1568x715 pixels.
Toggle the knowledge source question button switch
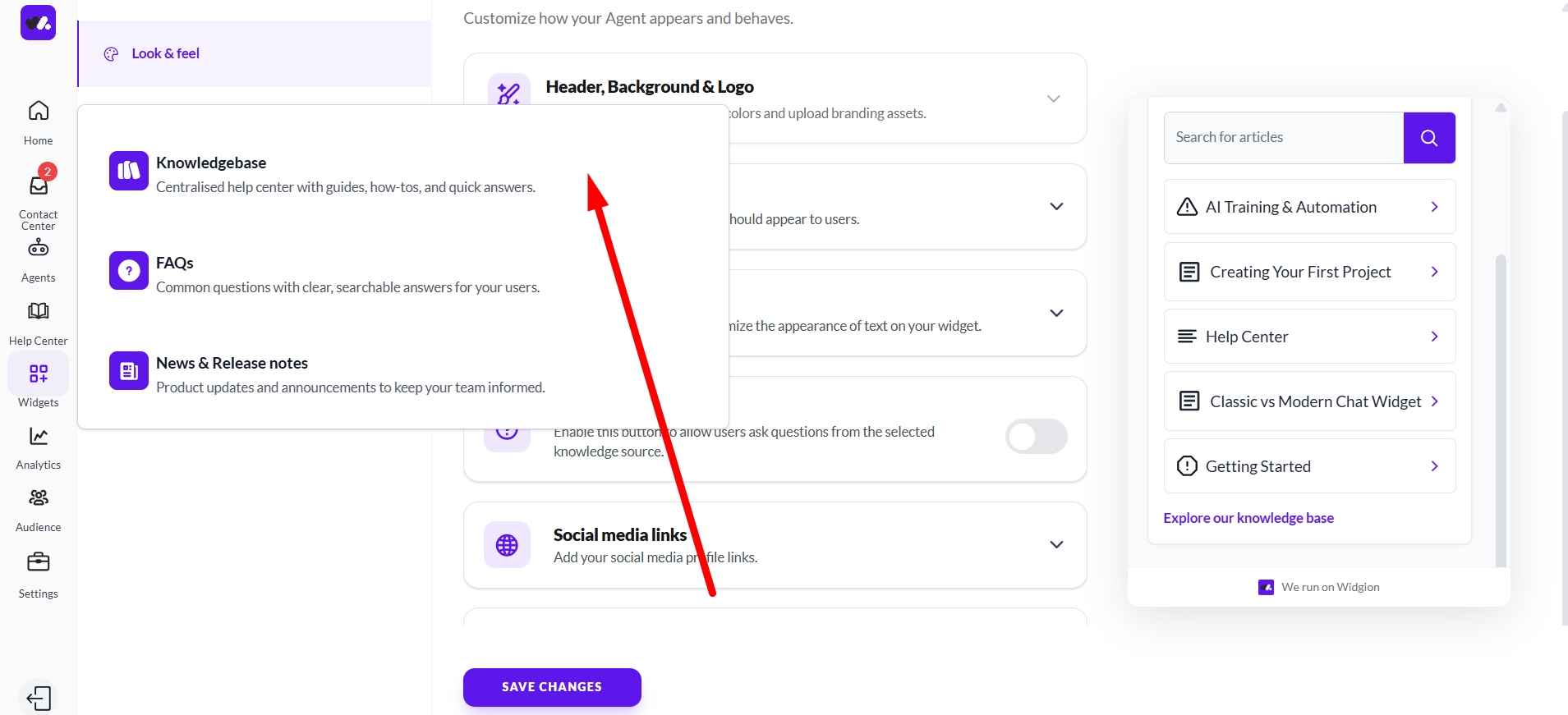(1036, 437)
